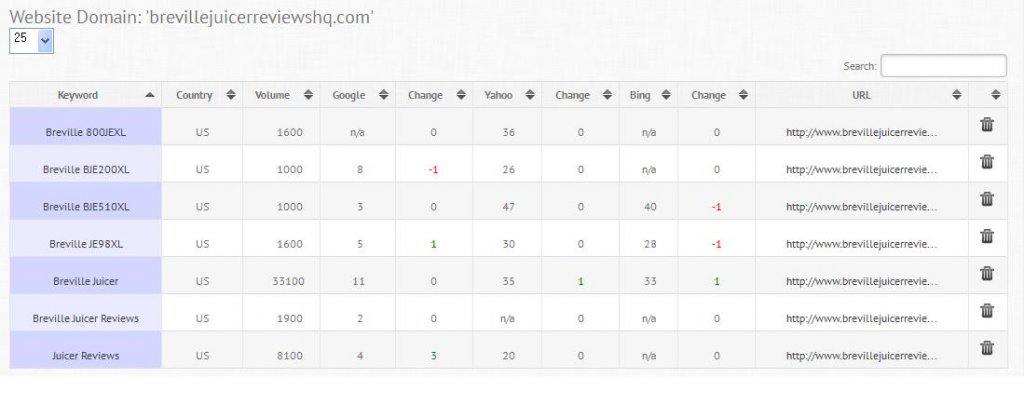
Task: Sort table by Volume column
Action: (x=281, y=95)
